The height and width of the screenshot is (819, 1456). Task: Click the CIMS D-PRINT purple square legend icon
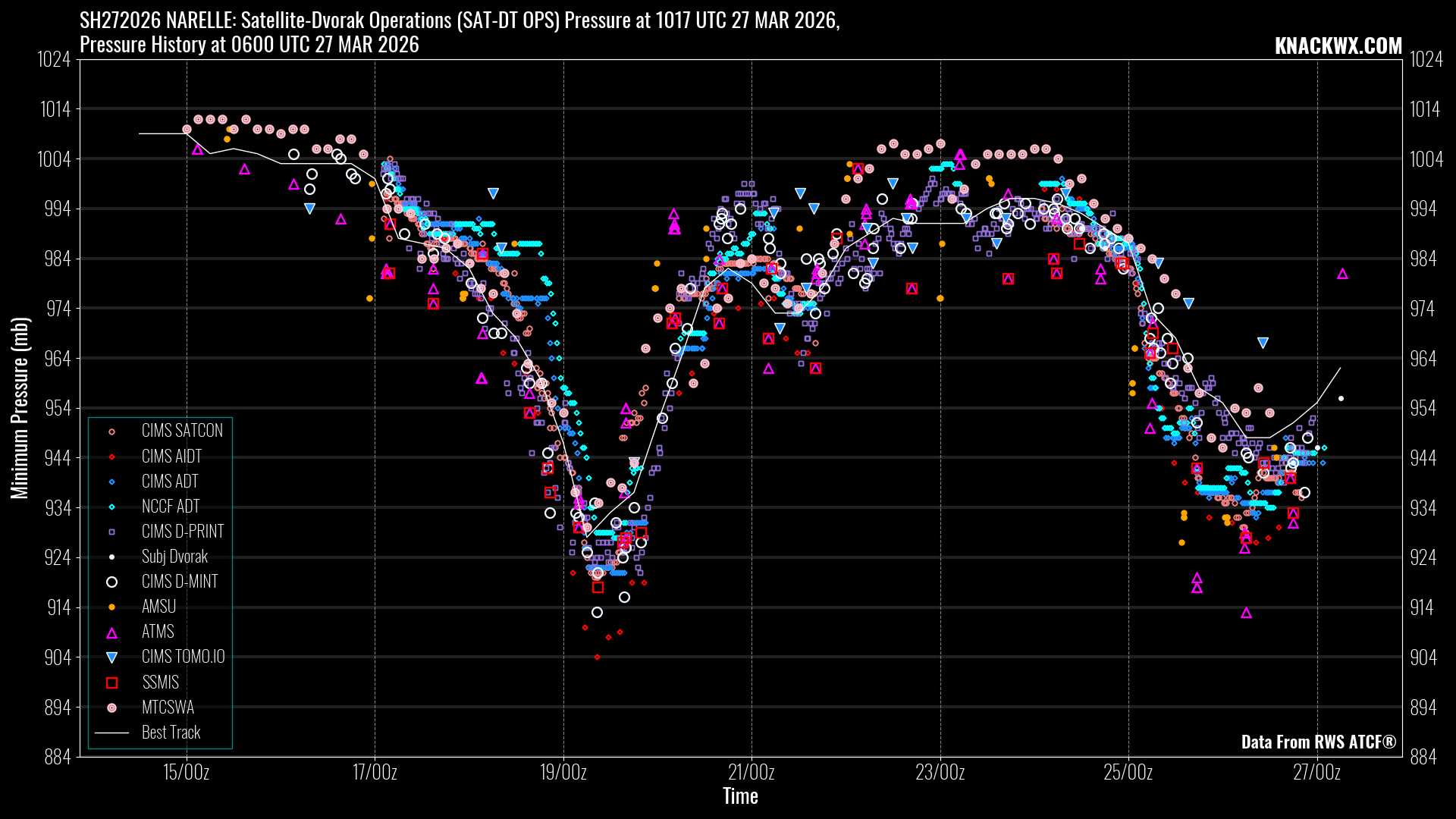pos(111,532)
